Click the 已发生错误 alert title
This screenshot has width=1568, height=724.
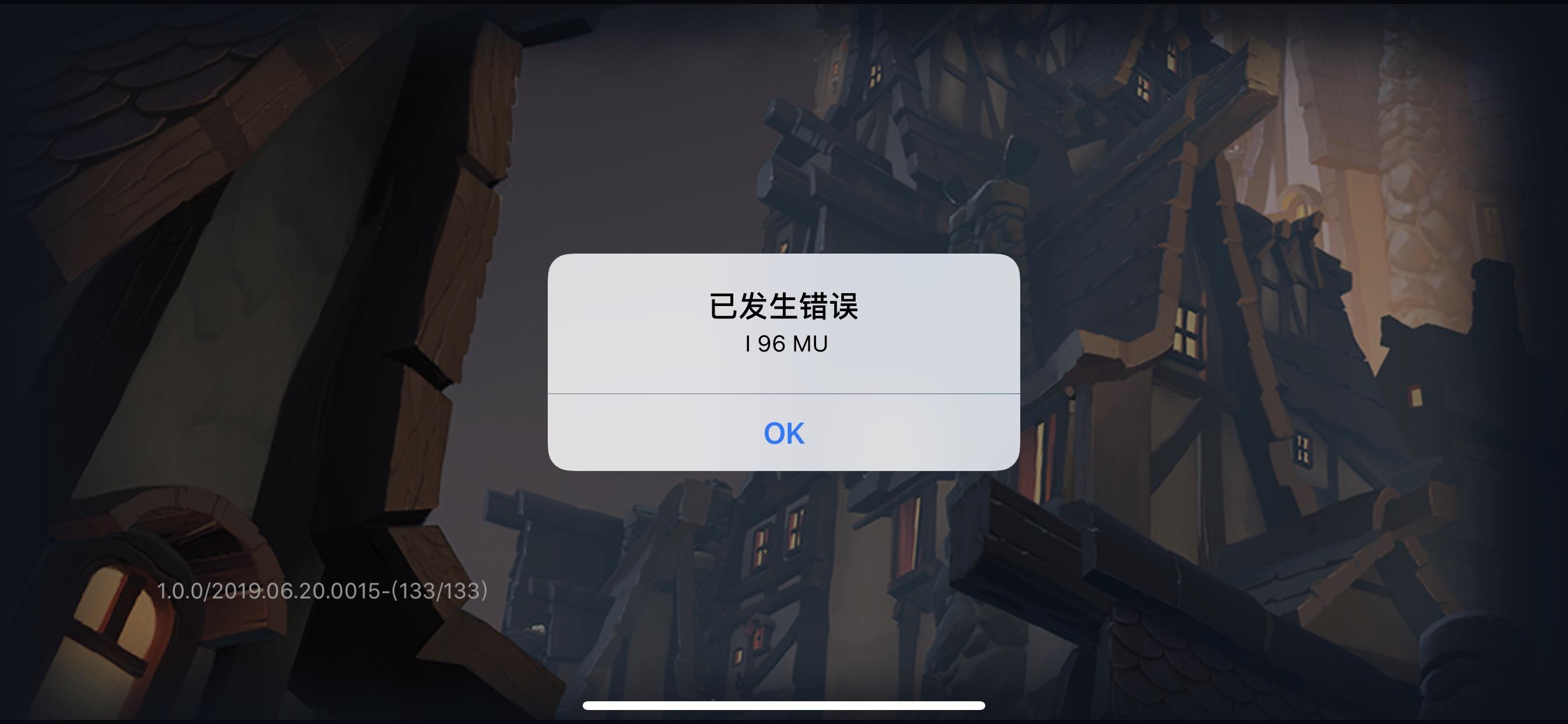click(x=784, y=306)
